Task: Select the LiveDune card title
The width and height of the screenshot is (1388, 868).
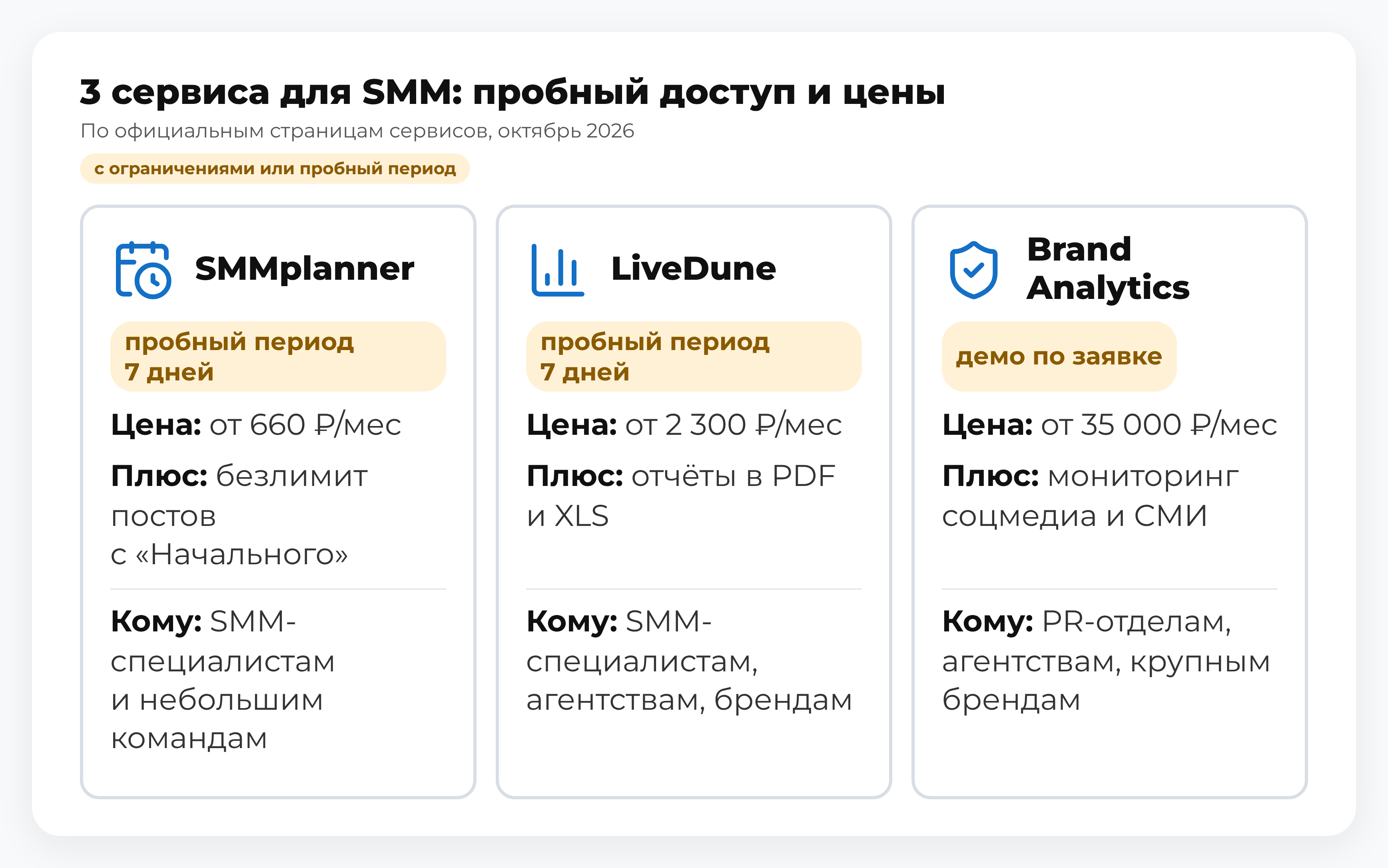Action: 693,269
